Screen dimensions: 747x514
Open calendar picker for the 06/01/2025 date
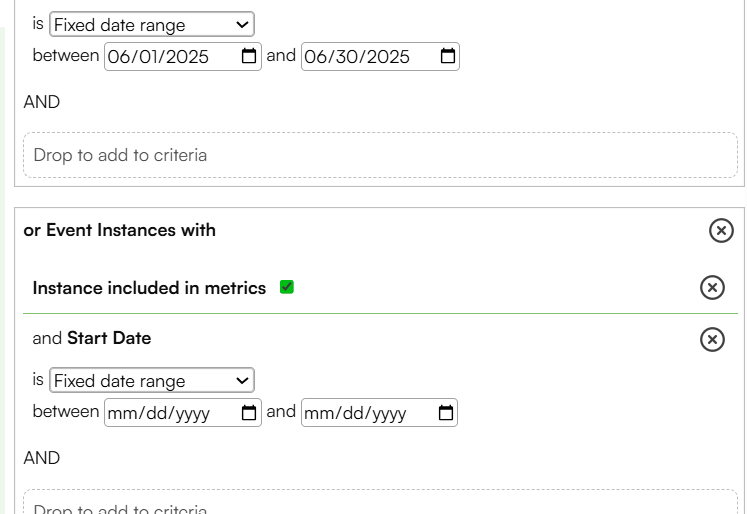pos(249,56)
